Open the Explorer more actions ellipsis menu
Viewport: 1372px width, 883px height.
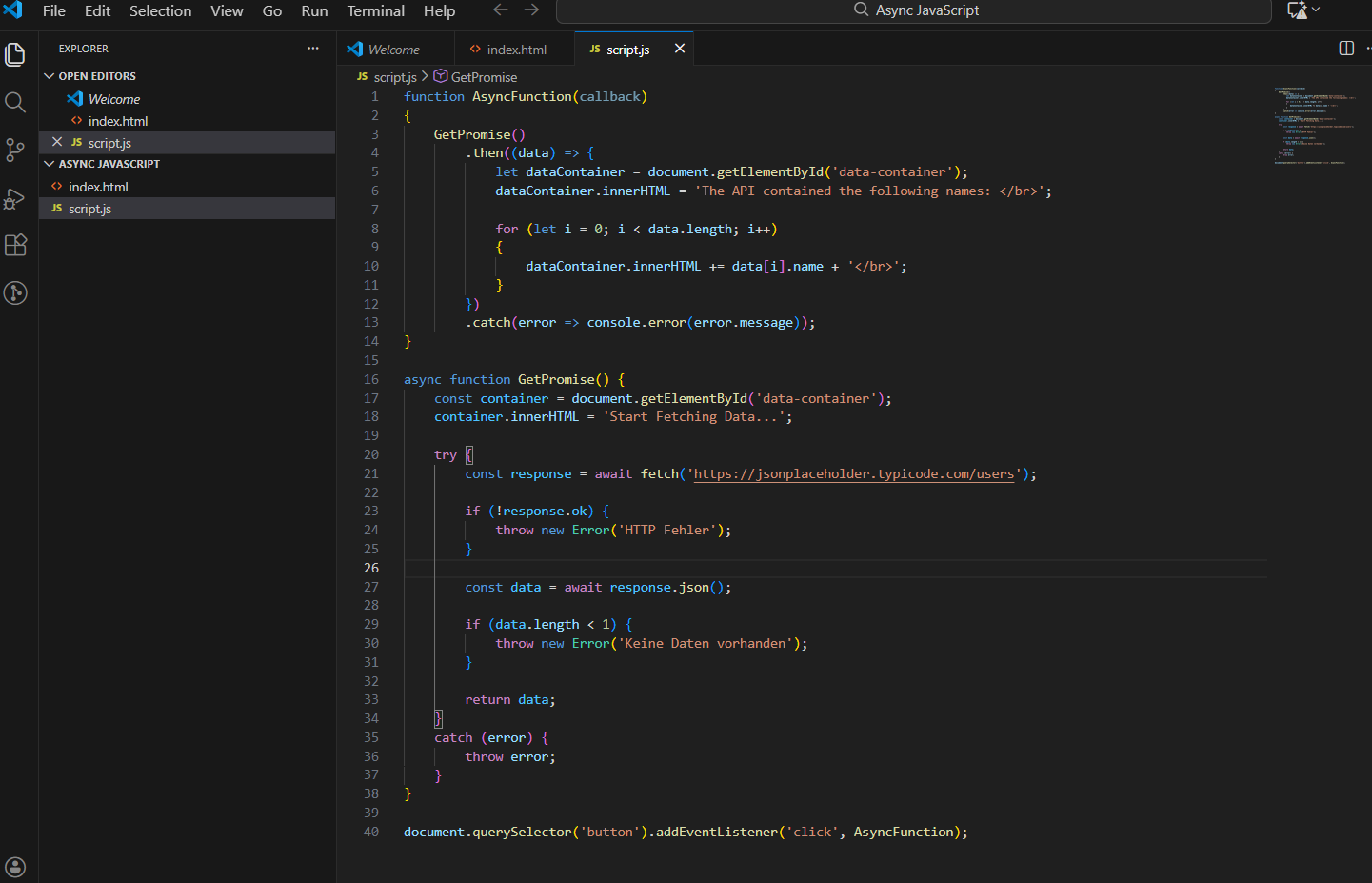pyautogui.click(x=312, y=47)
